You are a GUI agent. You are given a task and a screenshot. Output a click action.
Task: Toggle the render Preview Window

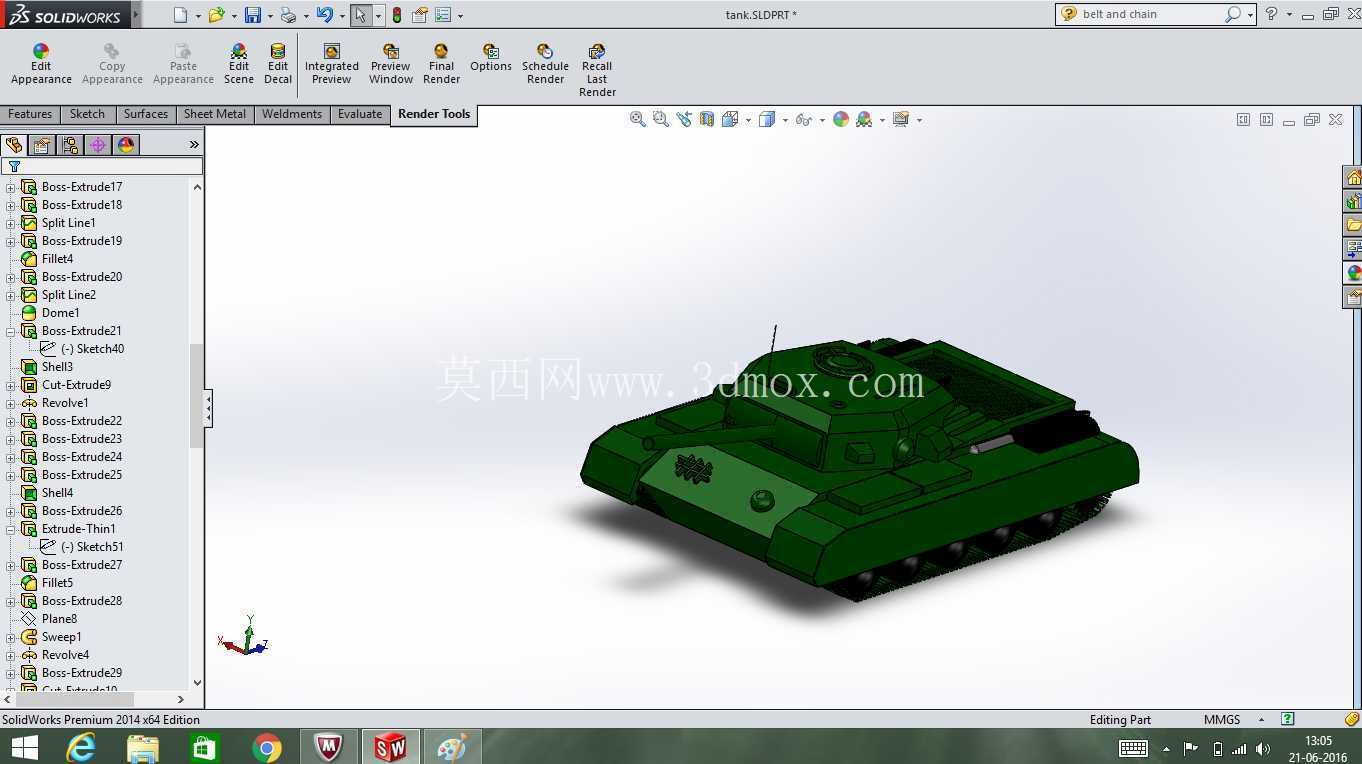point(391,64)
